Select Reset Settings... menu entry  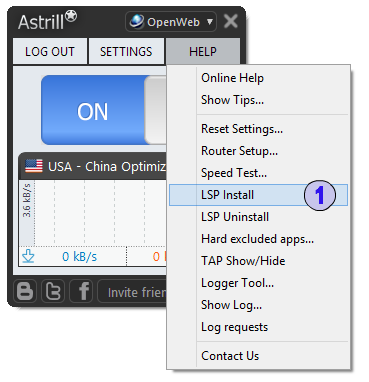point(258,129)
